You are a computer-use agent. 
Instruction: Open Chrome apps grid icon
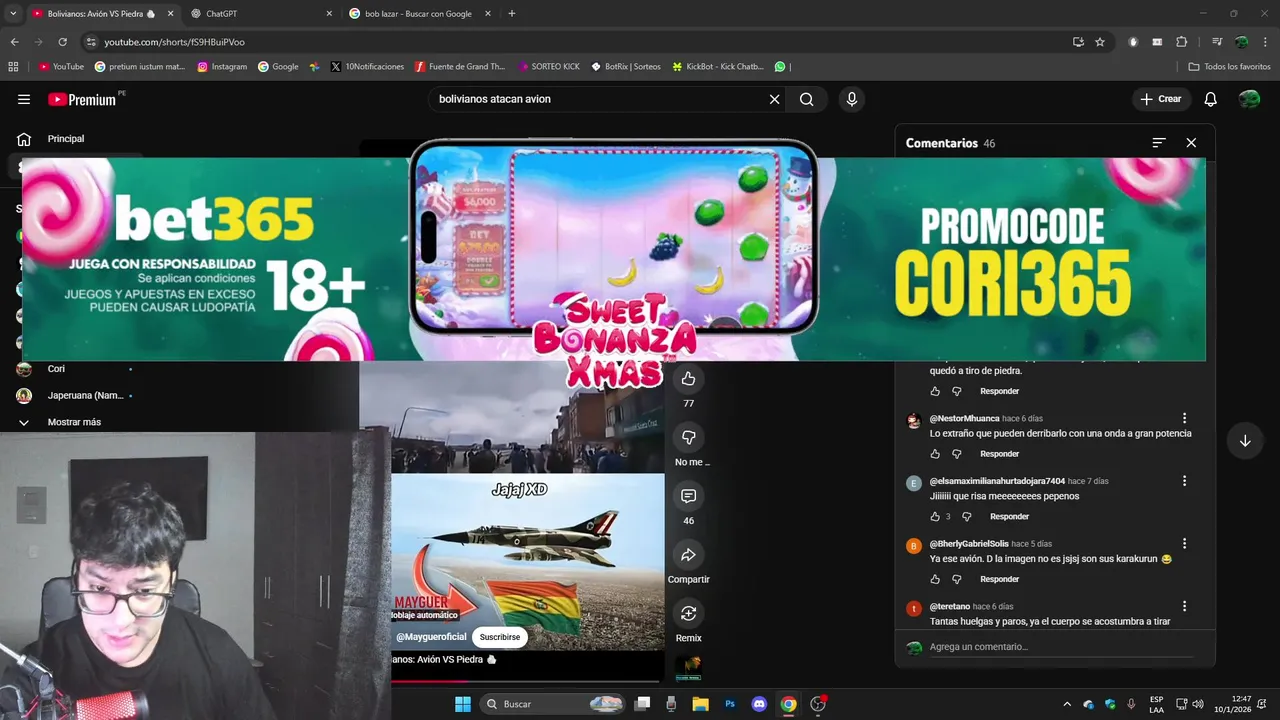pos(13,67)
